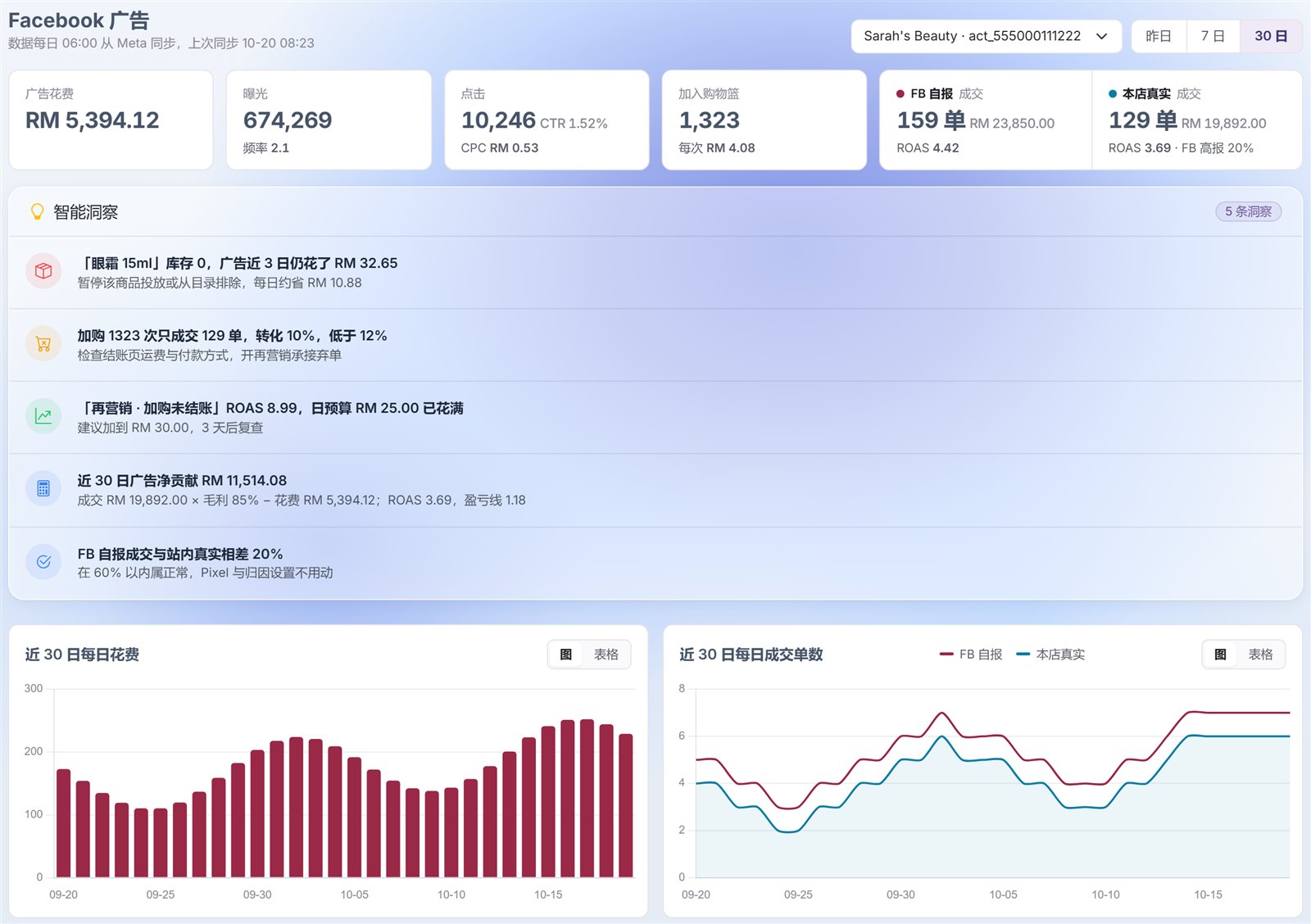Open the 眼霜 15ml 库存 0 insight

[x=655, y=272]
